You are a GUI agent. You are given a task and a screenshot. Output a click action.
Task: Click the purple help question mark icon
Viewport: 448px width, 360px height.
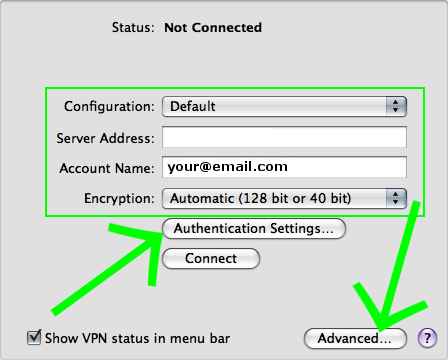point(427,338)
